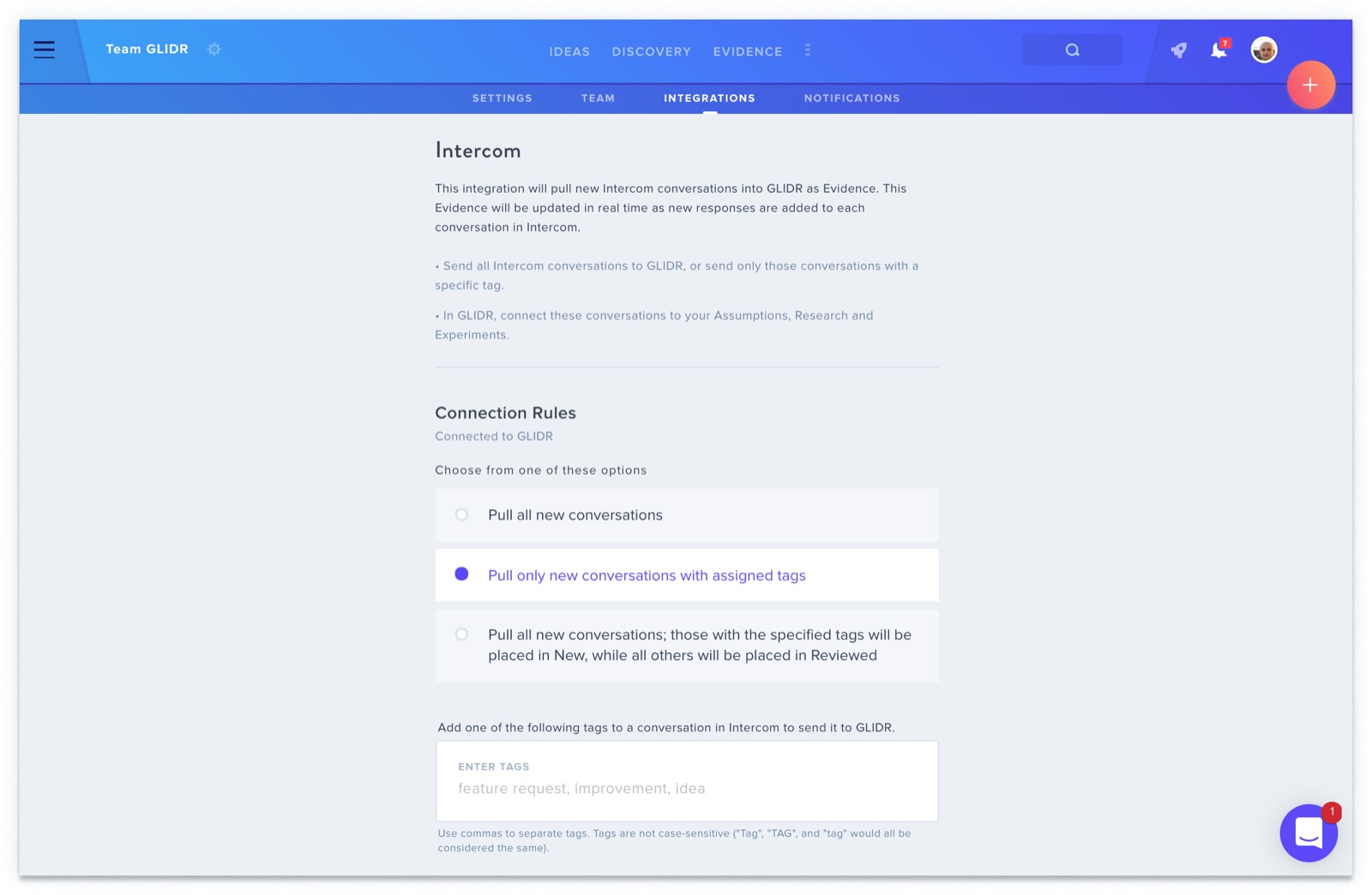Click 'Choose from one of these options' text
This screenshot has width=1372, height=895.
pyautogui.click(x=540, y=470)
